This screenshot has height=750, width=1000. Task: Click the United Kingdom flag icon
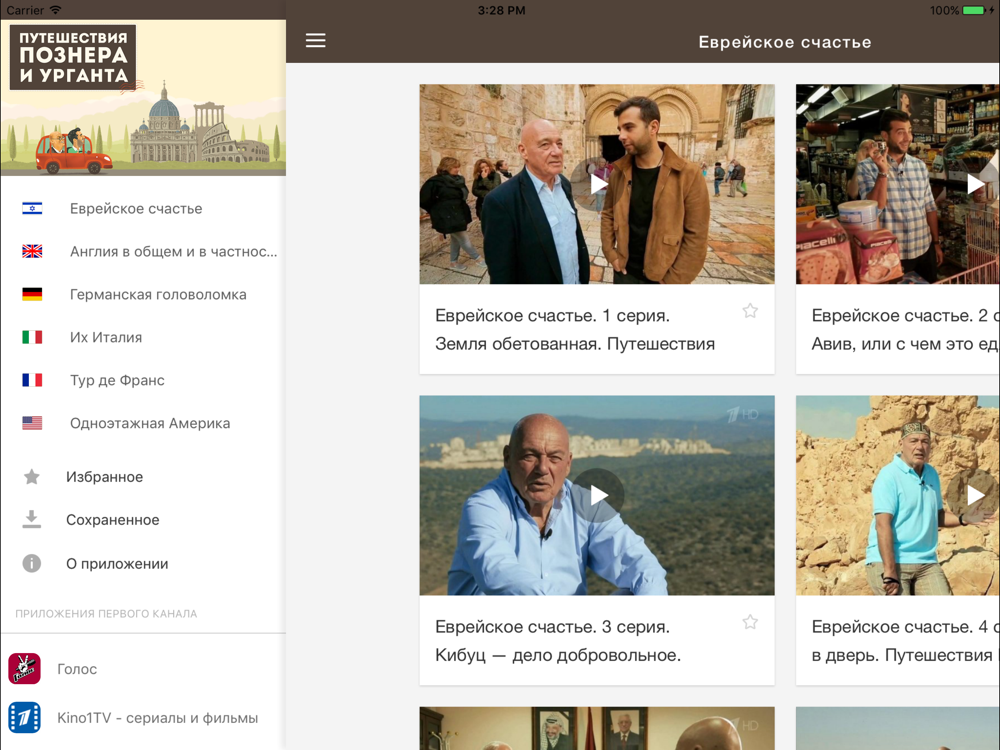(x=32, y=251)
